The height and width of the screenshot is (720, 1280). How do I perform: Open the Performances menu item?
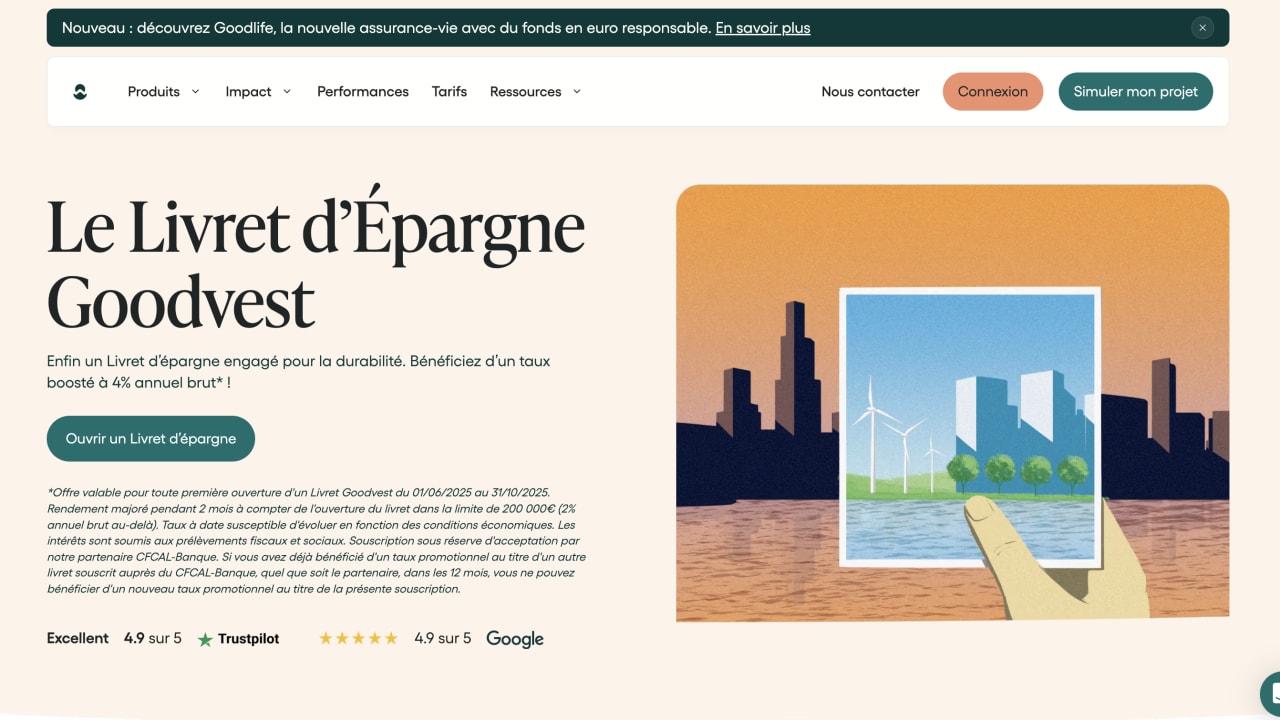tap(362, 92)
